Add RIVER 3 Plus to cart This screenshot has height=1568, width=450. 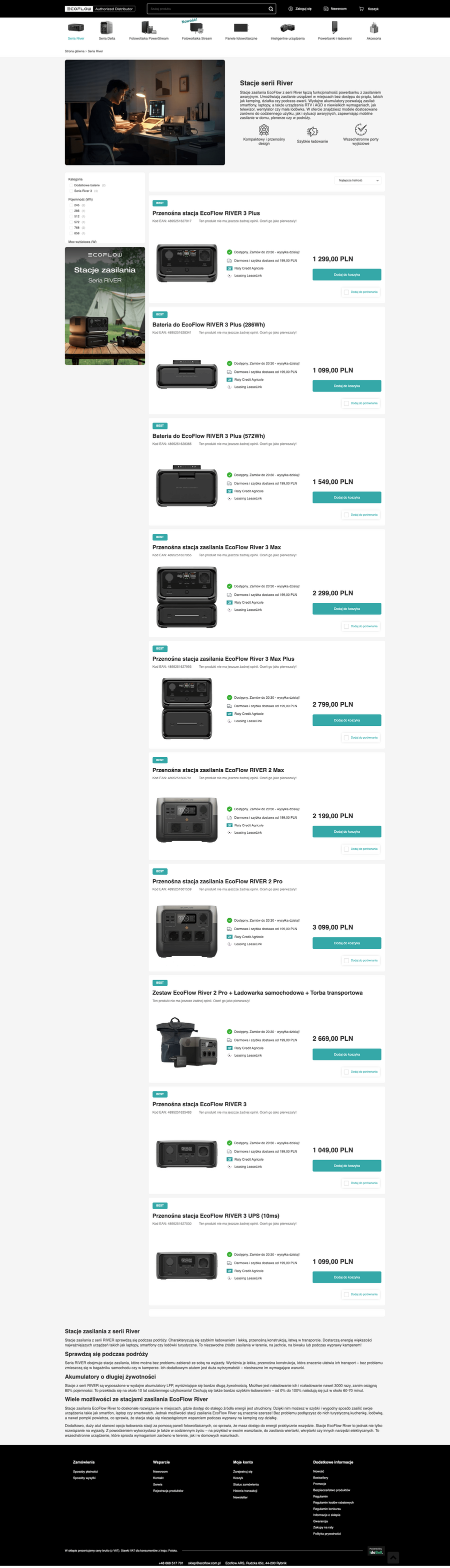click(346, 274)
